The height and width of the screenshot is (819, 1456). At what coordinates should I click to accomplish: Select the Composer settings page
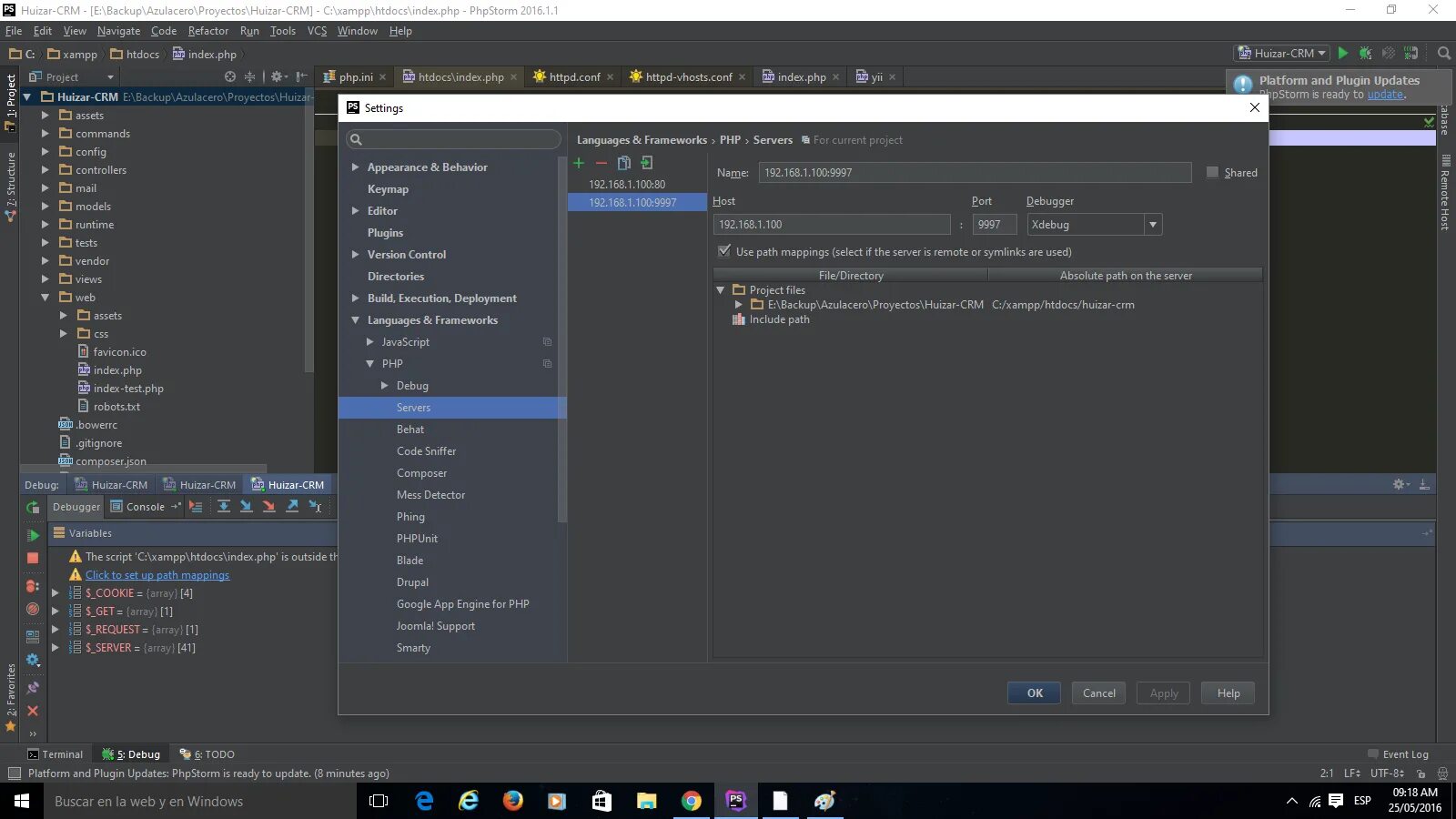[422, 473]
